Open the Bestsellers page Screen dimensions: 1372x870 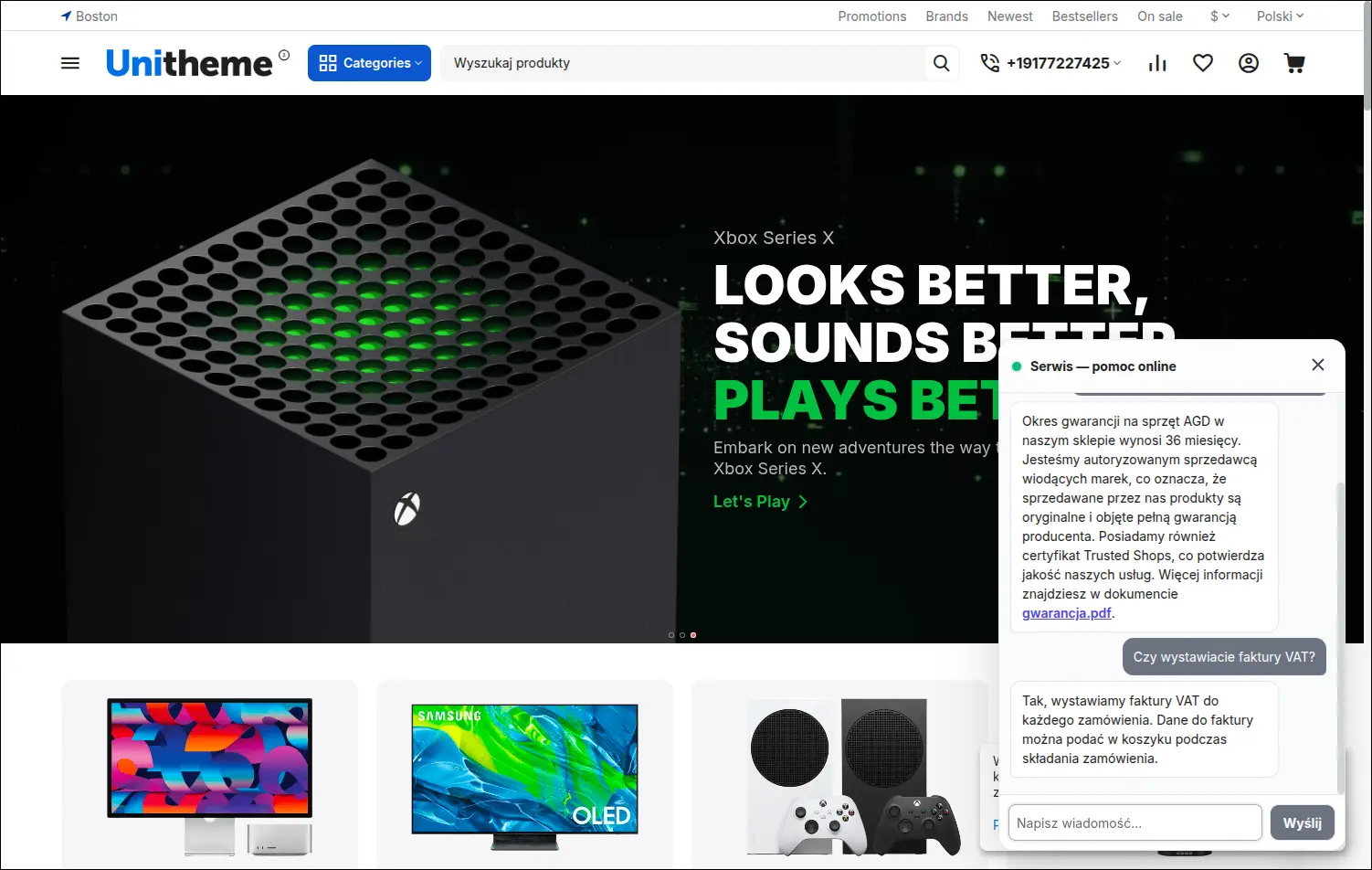(1085, 16)
